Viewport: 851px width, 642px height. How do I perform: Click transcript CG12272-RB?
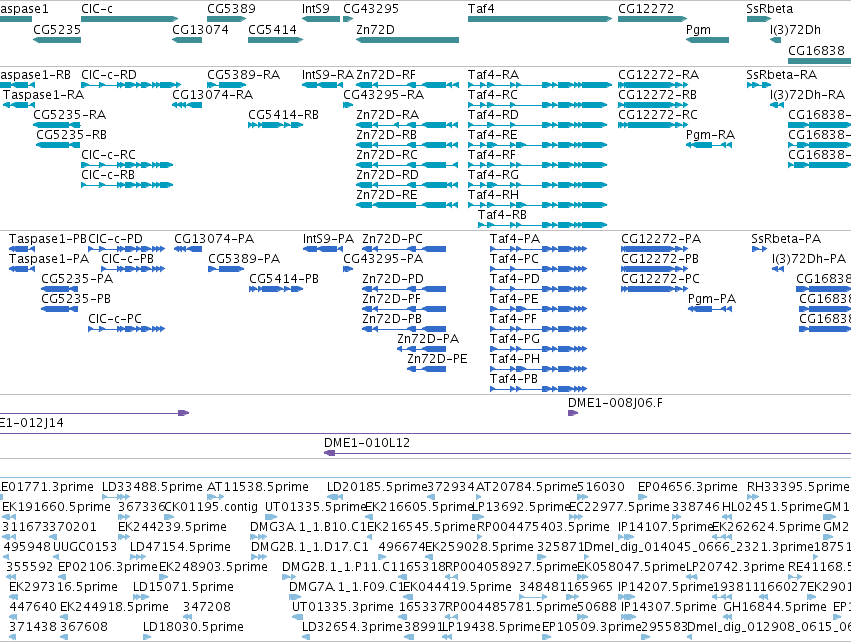[x=652, y=105]
